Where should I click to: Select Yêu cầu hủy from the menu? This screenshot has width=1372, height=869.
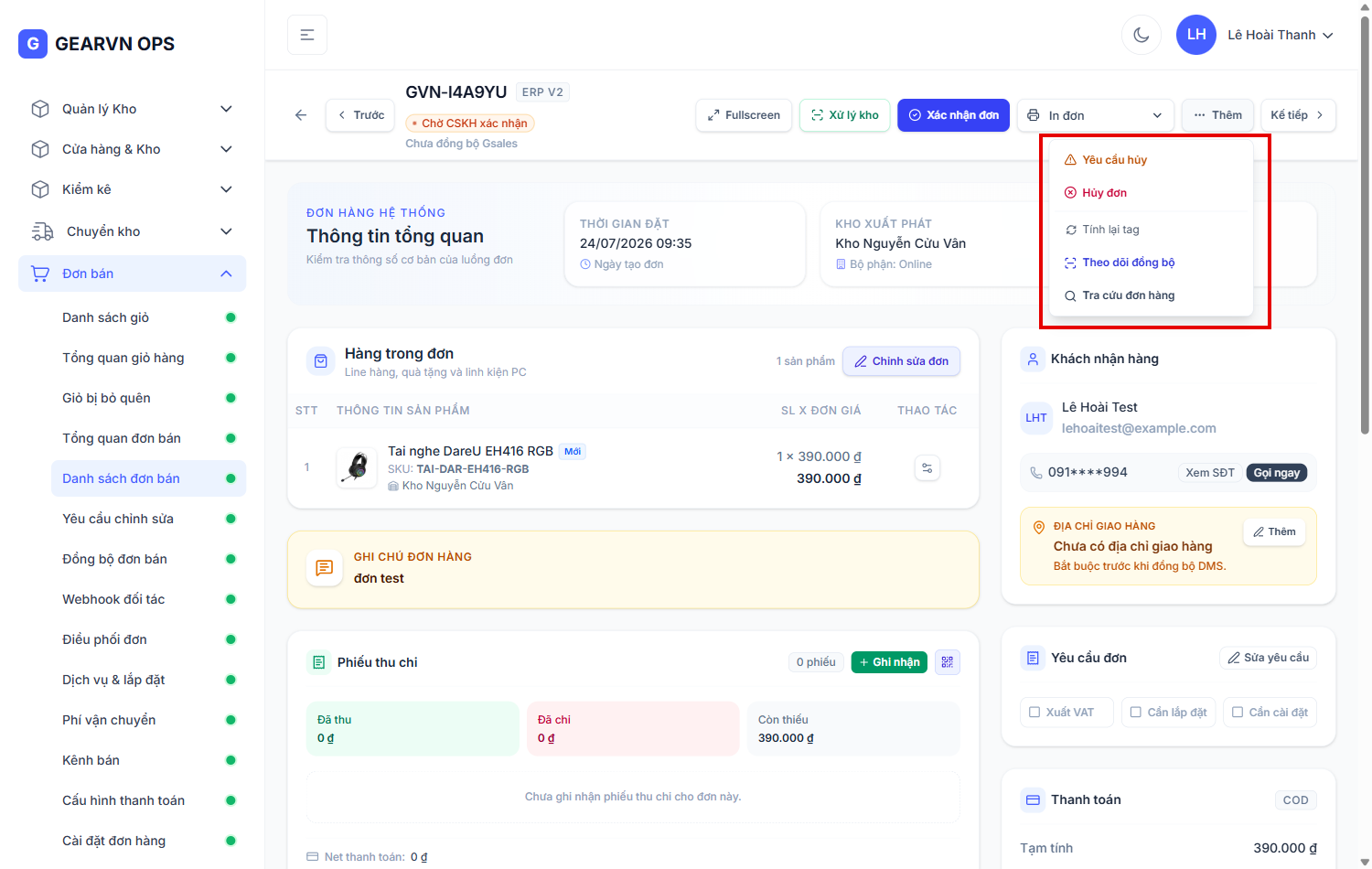(x=1151, y=160)
